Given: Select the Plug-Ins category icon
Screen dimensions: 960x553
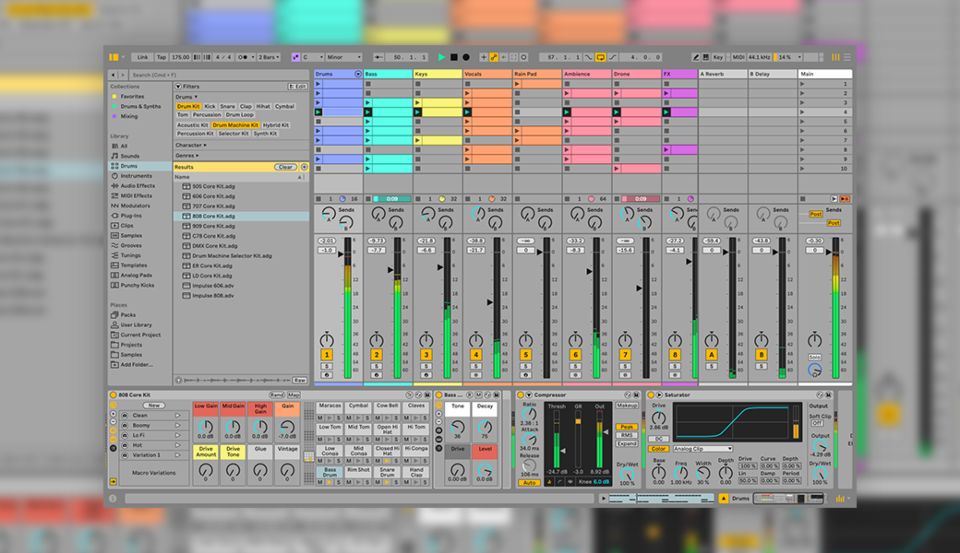Looking at the screenshot, I should tap(112, 215).
